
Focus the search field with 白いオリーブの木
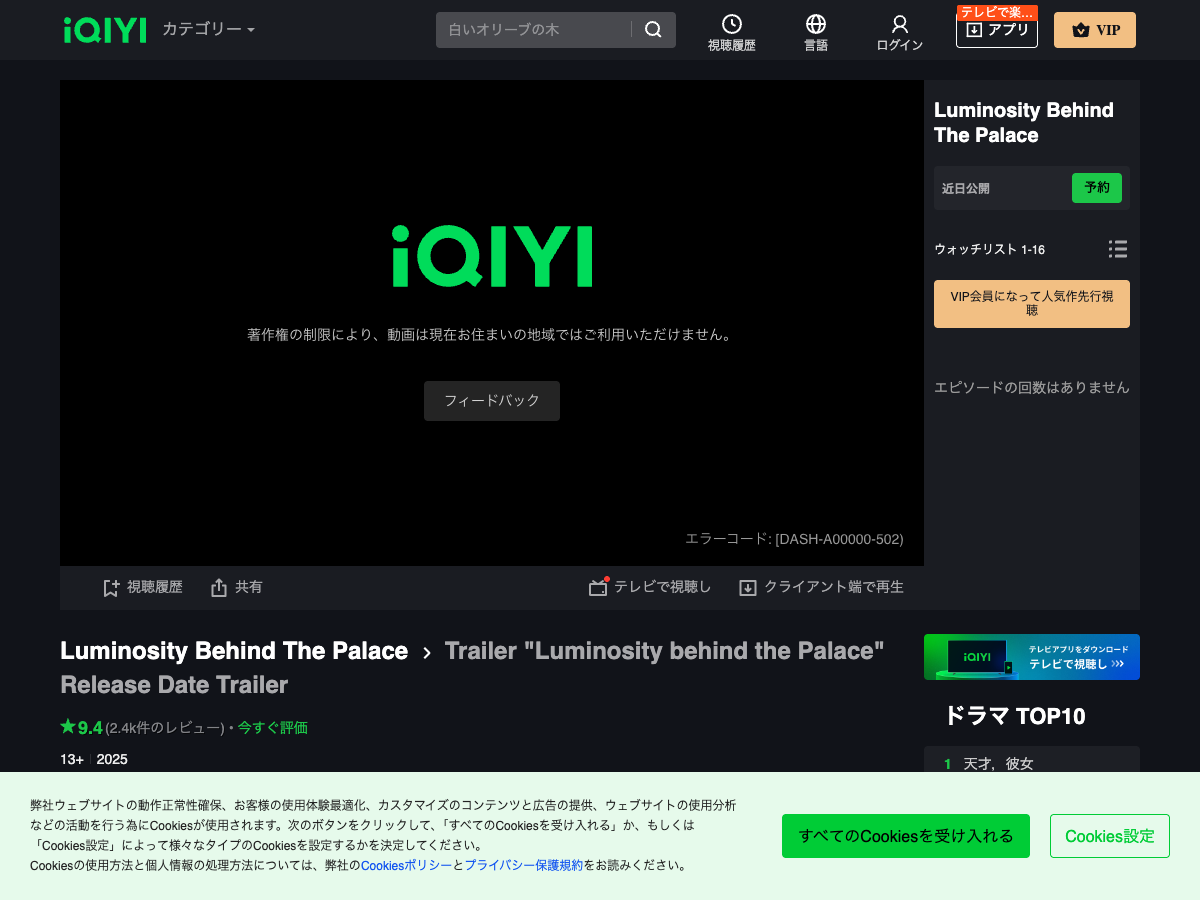click(534, 30)
